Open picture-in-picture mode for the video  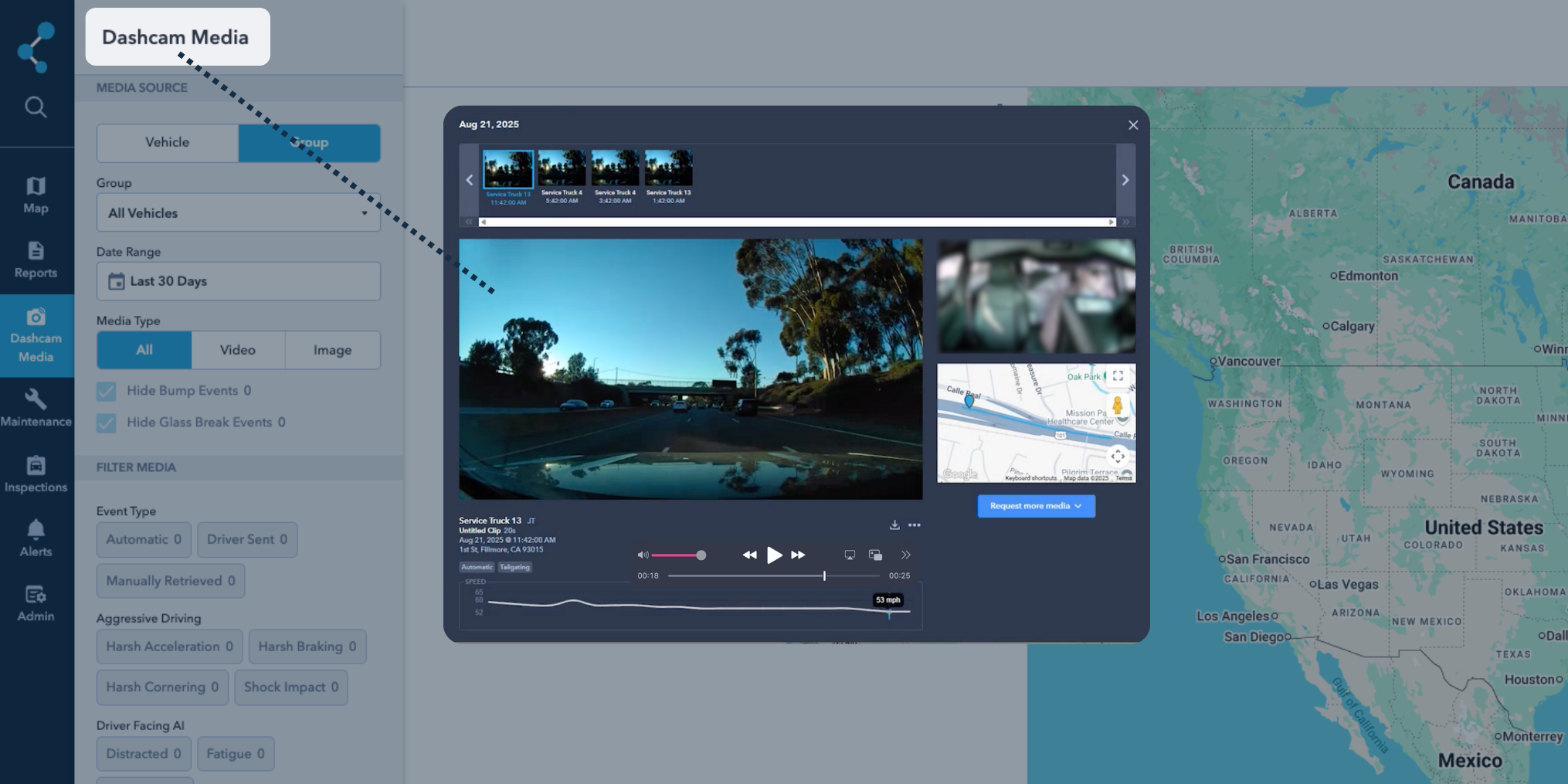(x=875, y=555)
